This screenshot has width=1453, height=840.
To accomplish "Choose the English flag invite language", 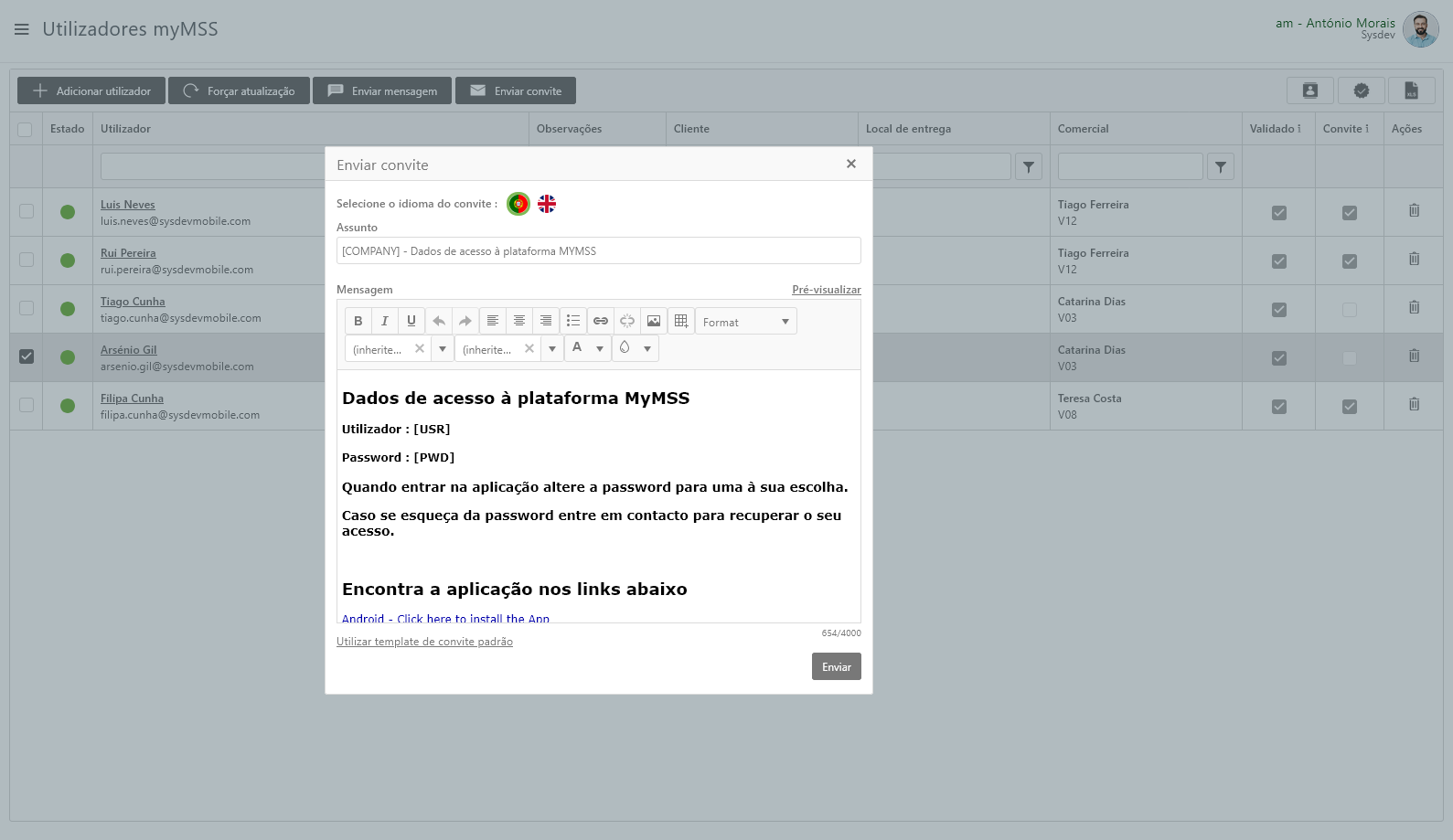I will tap(547, 204).
